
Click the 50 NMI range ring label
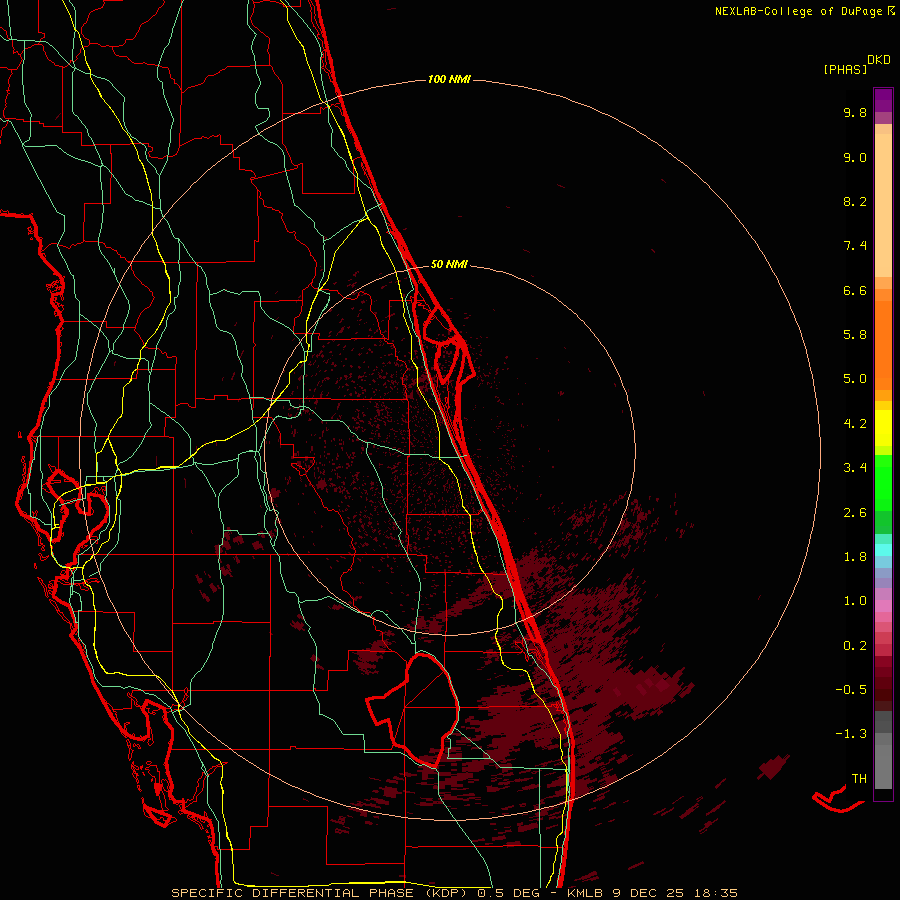click(x=449, y=264)
